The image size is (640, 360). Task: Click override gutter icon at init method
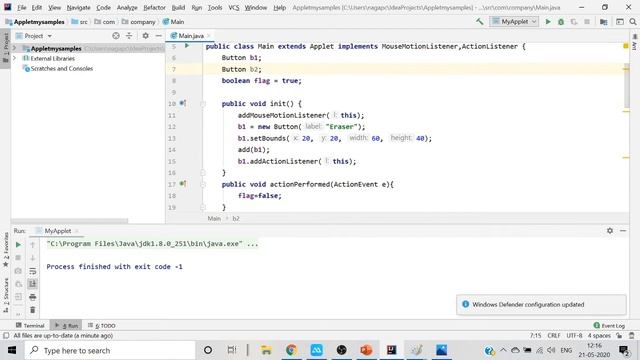click(x=182, y=103)
